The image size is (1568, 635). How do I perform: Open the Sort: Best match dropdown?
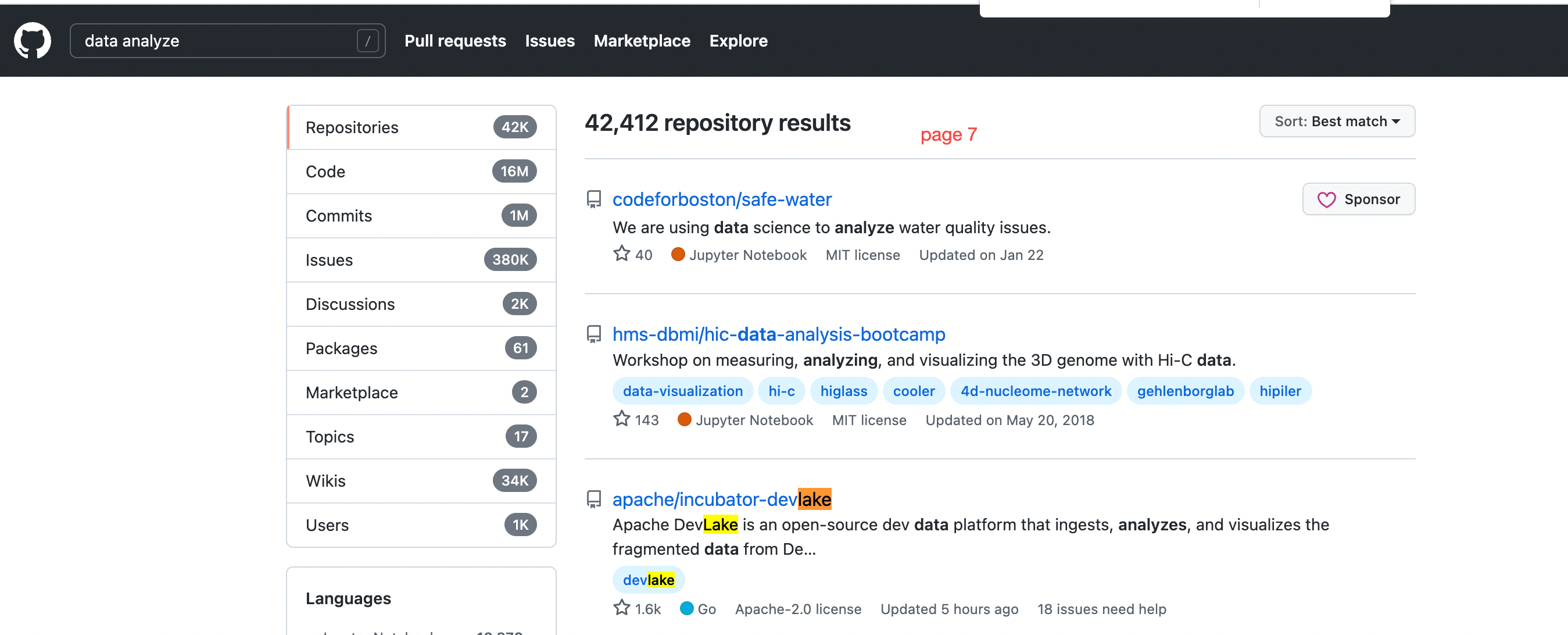click(1336, 121)
